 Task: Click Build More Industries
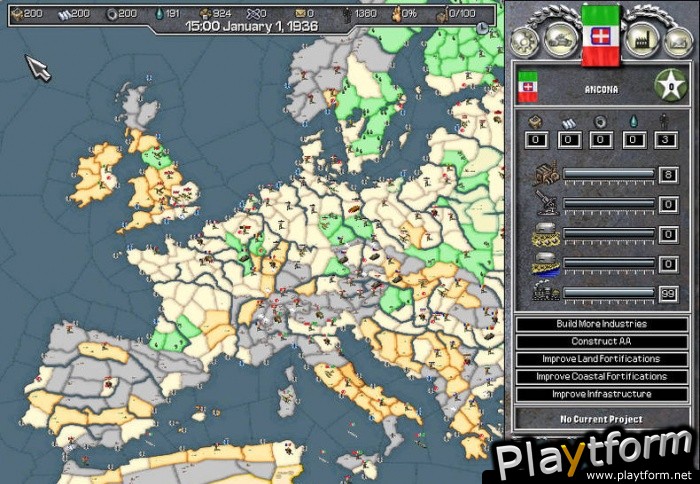point(601,324)
